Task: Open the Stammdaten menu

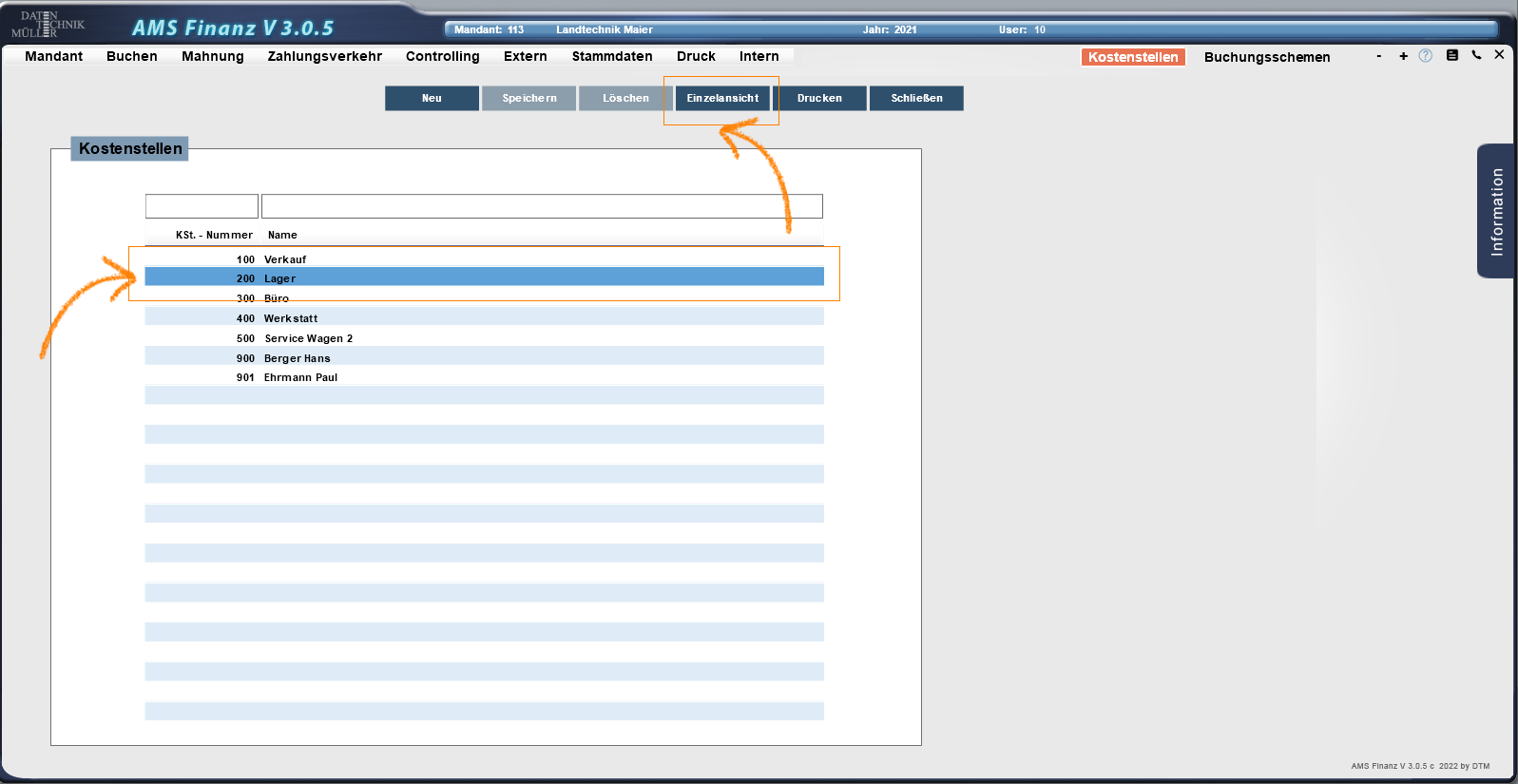Action: [611, 56]
